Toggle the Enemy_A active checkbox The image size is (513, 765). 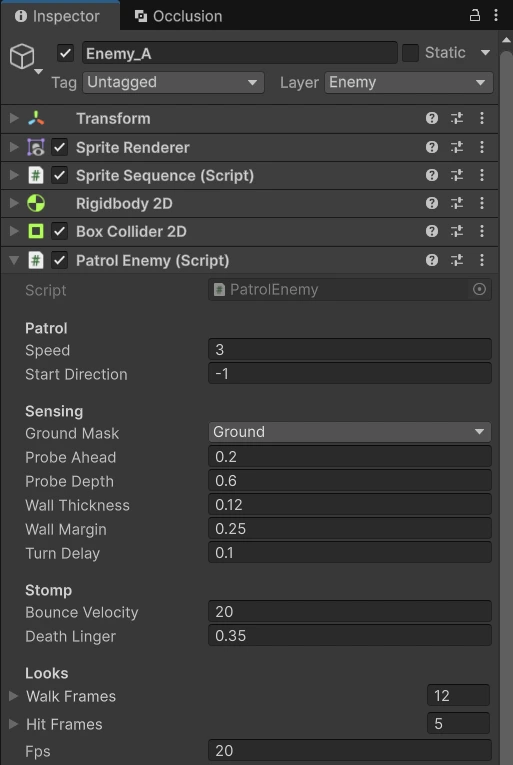[x=65, y=53]
